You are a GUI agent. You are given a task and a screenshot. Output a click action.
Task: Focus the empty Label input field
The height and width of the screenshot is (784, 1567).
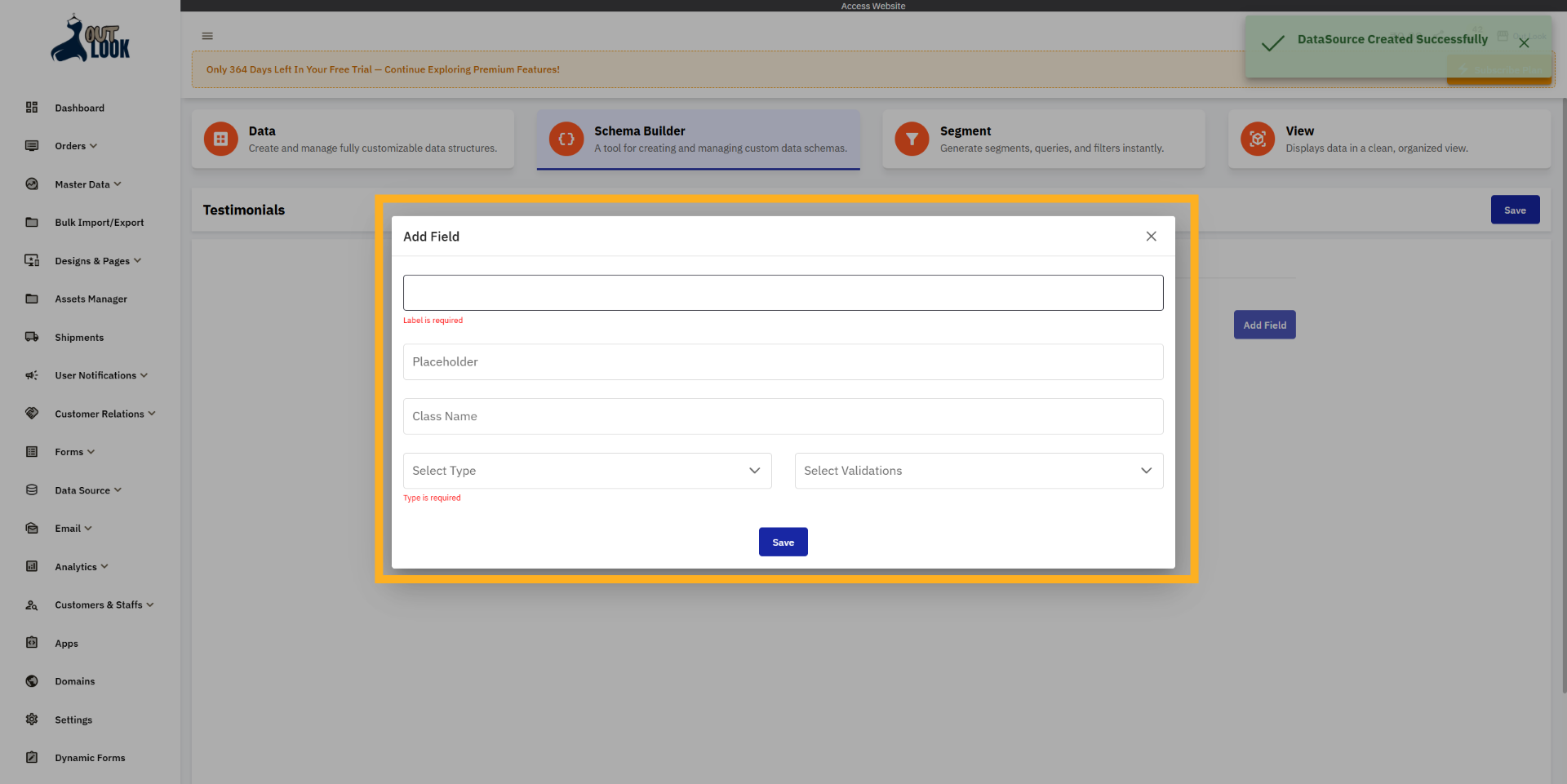point(783,293)
